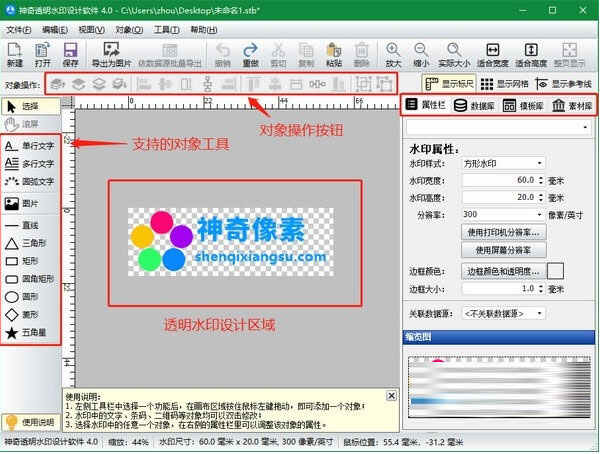The height and width of the screenshot is (454, 600).
Task: Switch to the 模板库 tab
Action: pyautogui.click(x=523, y=106)
